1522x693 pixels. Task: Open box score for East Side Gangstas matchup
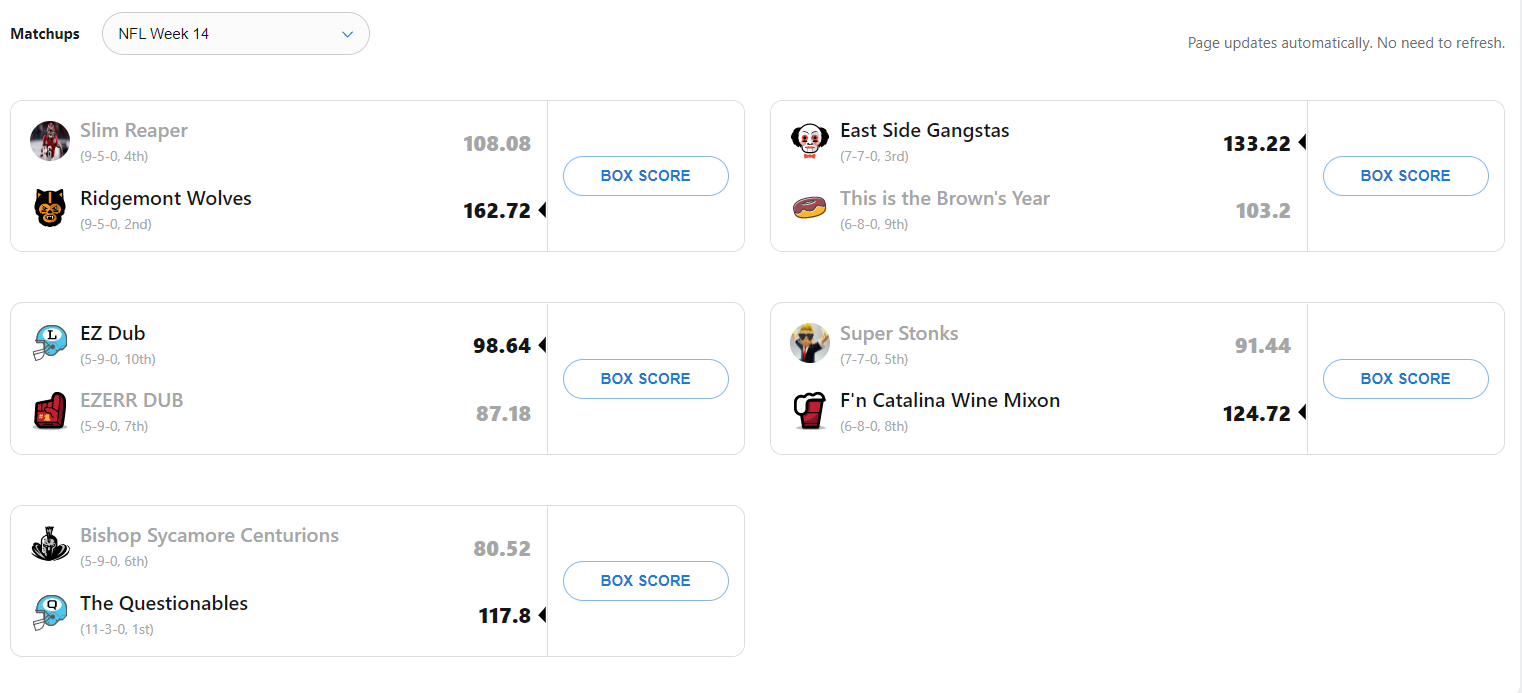coord(1405,176)
